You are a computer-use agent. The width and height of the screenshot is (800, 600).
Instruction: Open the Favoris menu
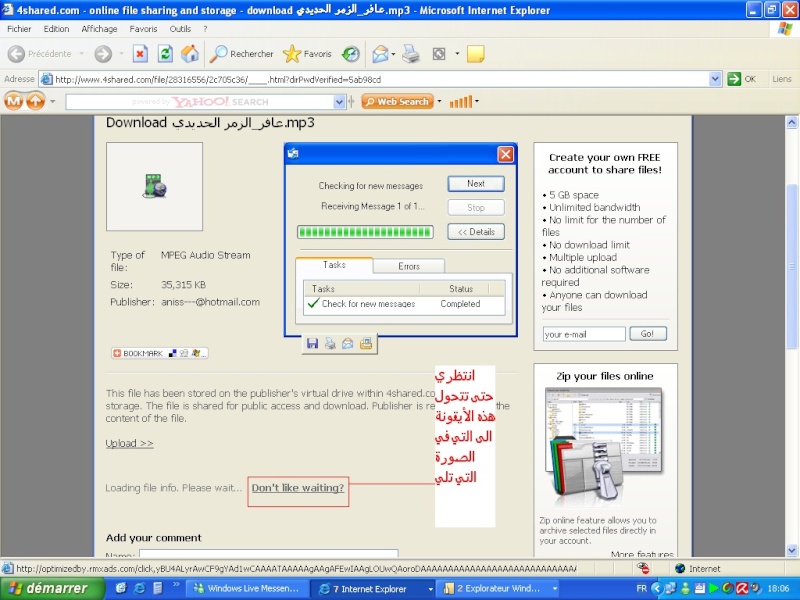point(143,29)
